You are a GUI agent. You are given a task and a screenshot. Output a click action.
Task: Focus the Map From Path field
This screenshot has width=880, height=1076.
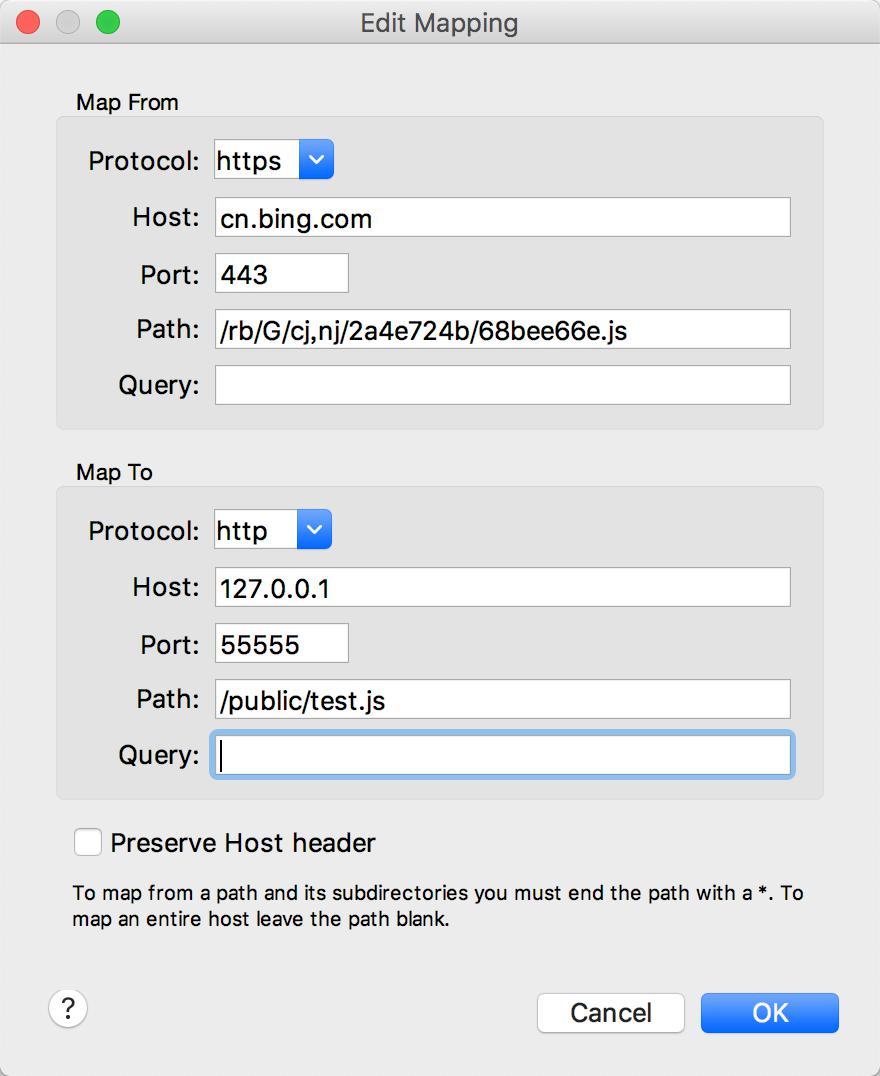click(502, 330)
